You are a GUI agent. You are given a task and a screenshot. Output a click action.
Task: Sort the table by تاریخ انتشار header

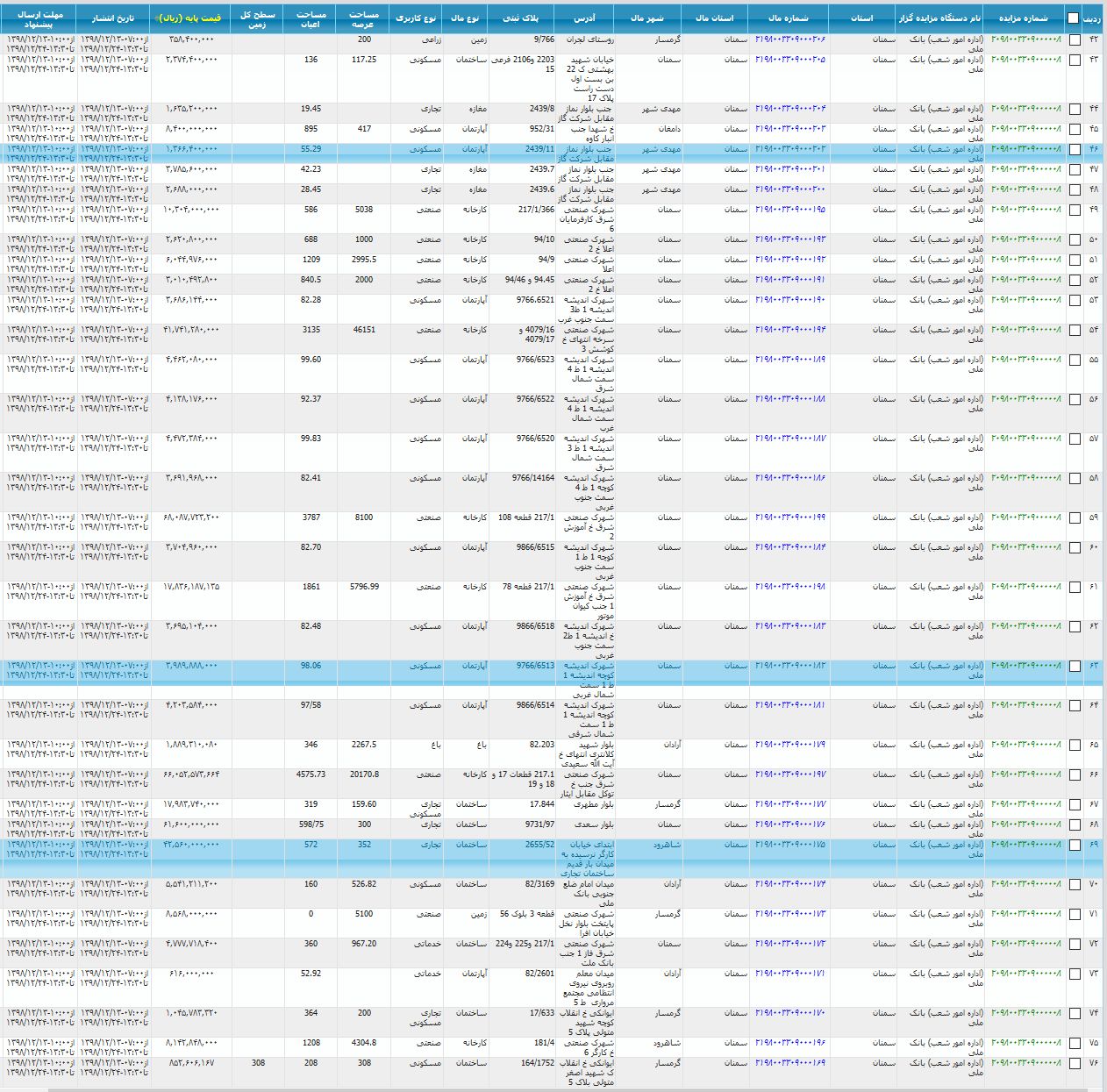(x=114, y=18)
